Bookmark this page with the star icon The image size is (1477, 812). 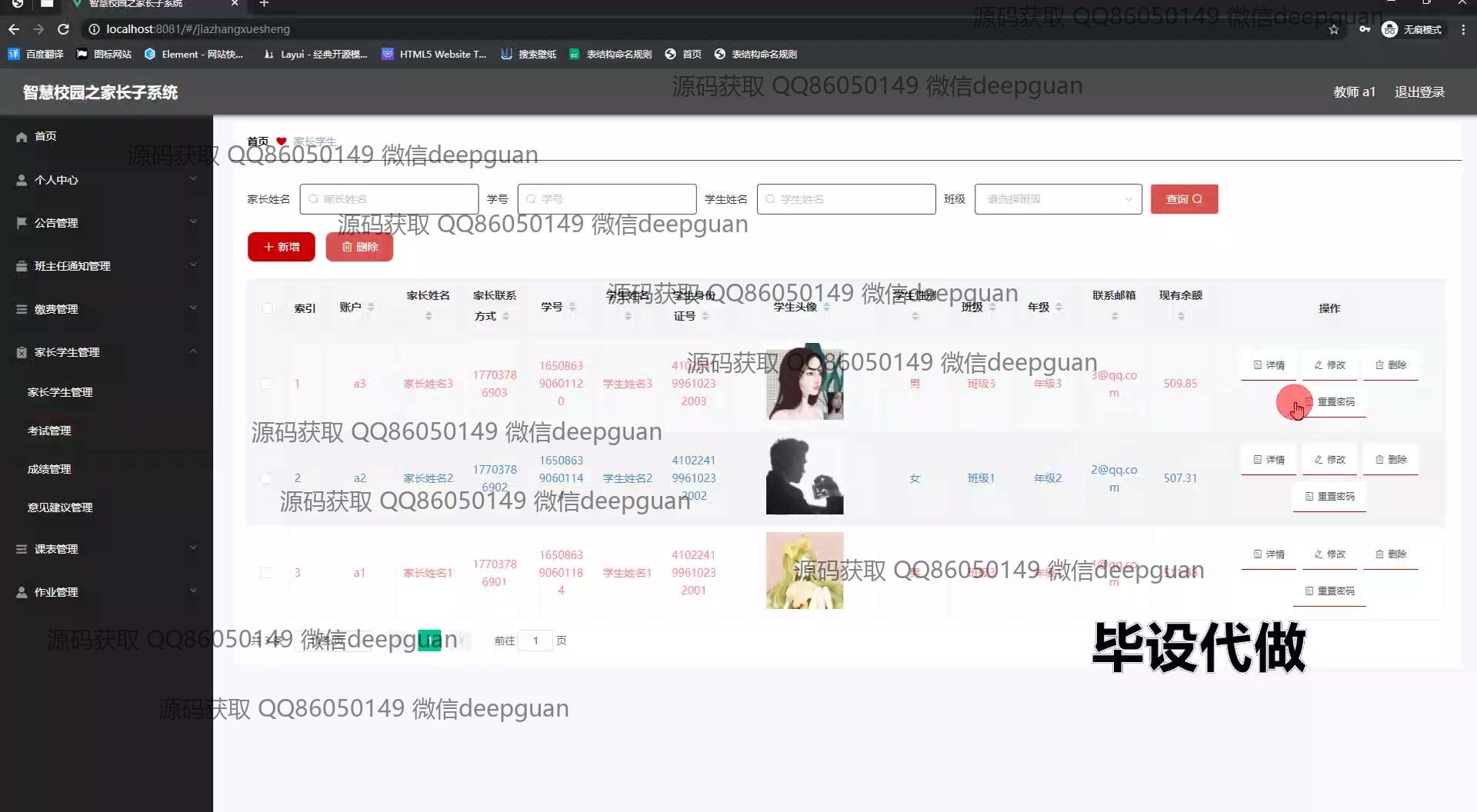point(1333,29)
